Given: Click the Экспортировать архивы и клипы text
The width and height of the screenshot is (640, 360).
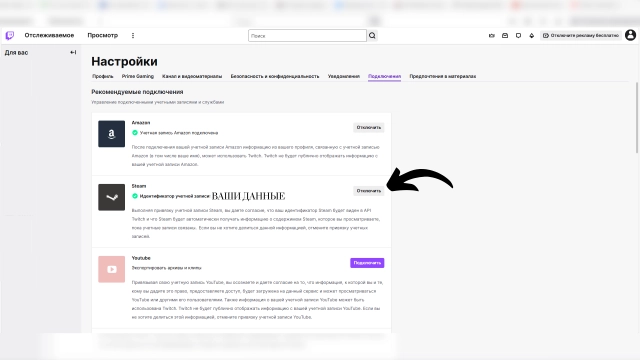Looking at the screenshot, I should pos(167,268).
